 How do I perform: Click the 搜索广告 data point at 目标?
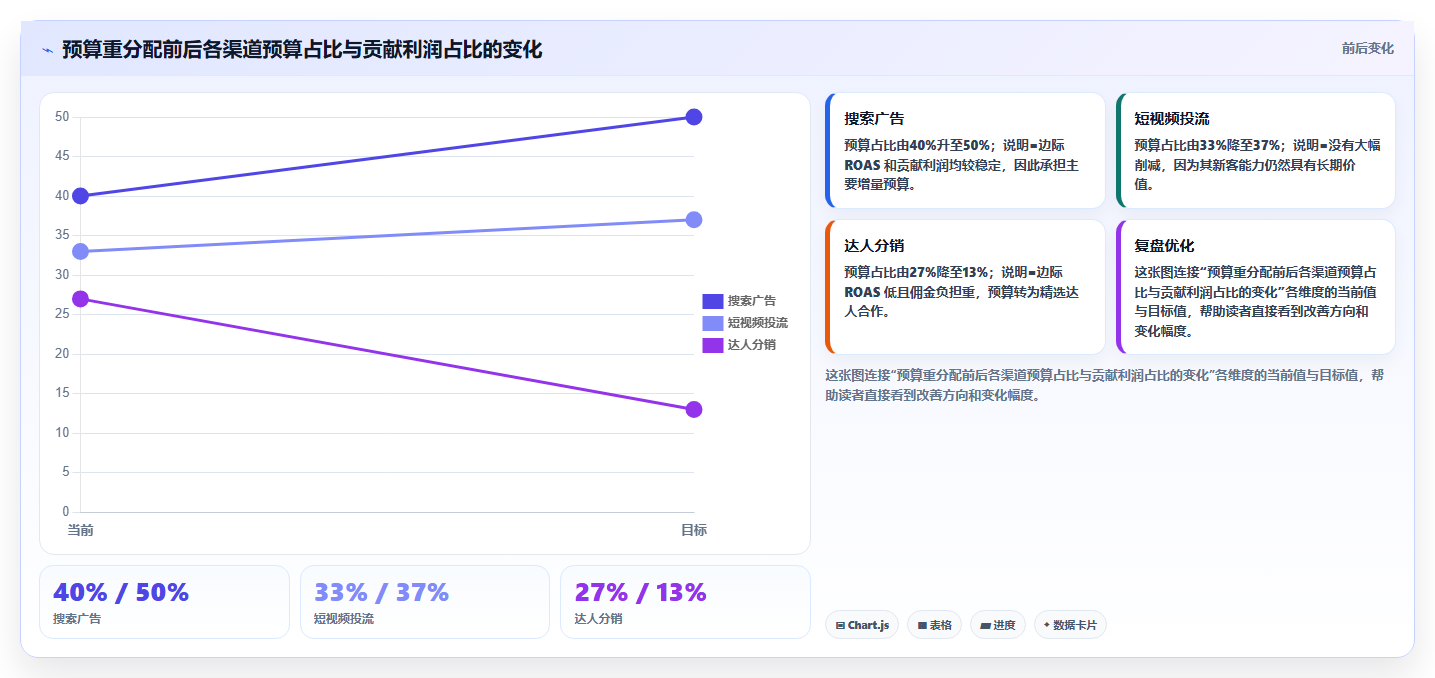click(694, 117)
